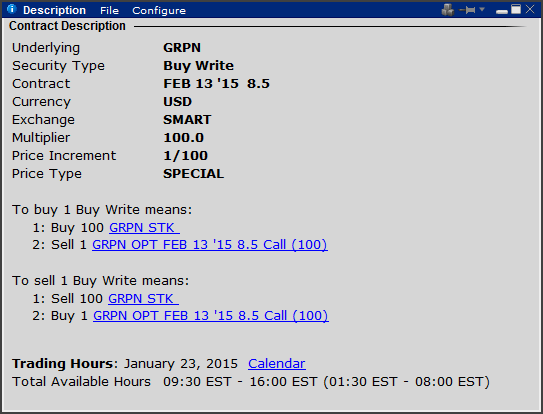Open the Calendar link
This screenshot has width=543, height=414.
(x=277, y=363)
